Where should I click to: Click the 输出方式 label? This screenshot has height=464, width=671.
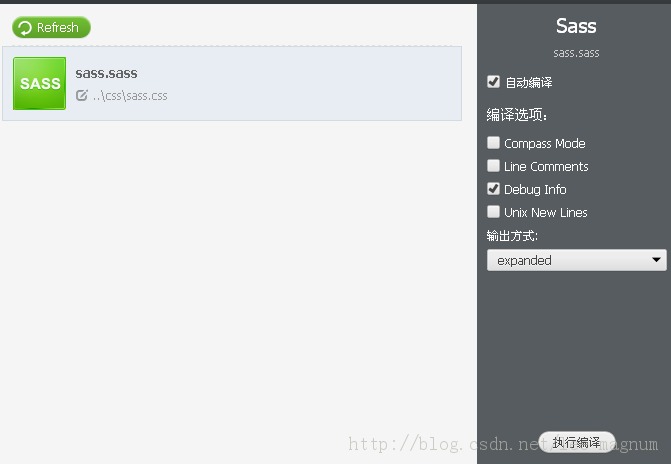pyautogui.click(x=512, y=235)
